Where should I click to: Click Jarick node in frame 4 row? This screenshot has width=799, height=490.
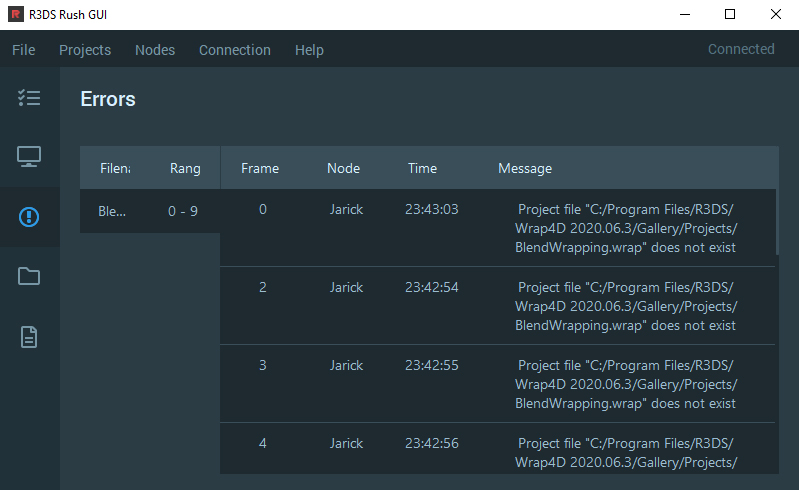click(x=347, y=443)
